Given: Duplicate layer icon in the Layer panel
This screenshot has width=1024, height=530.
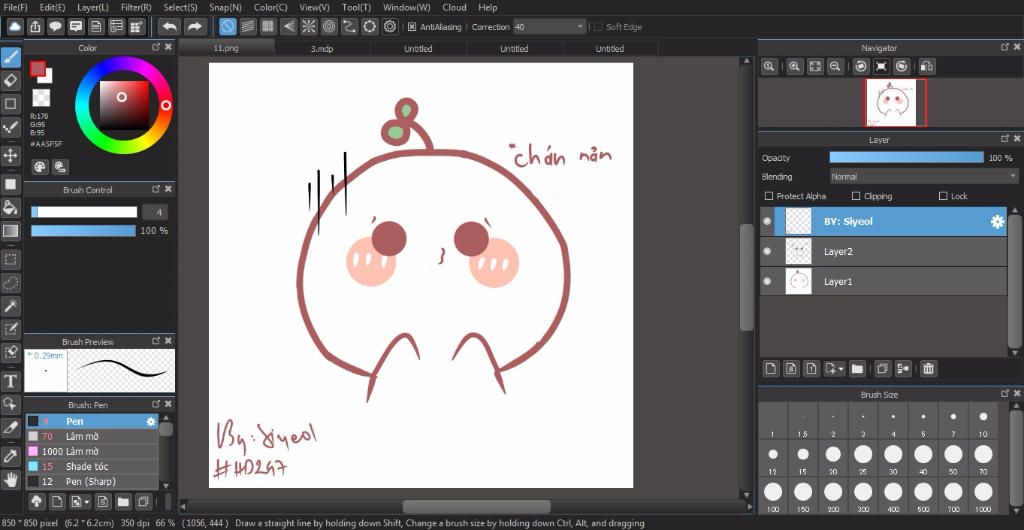Looking at the screenshot, I should click(882, 369).
